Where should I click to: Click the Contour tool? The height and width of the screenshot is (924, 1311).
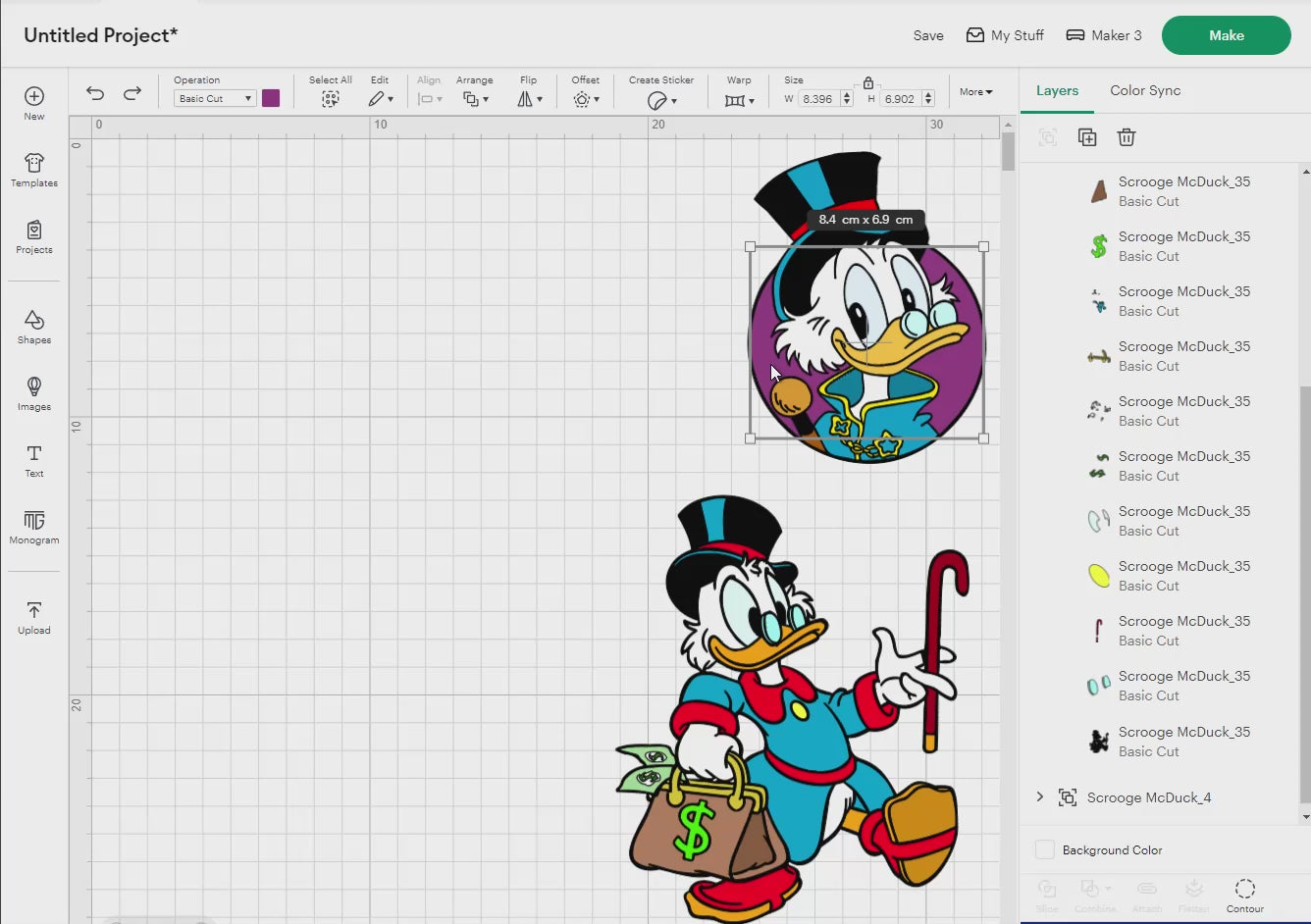click(x=1245, y=896)
